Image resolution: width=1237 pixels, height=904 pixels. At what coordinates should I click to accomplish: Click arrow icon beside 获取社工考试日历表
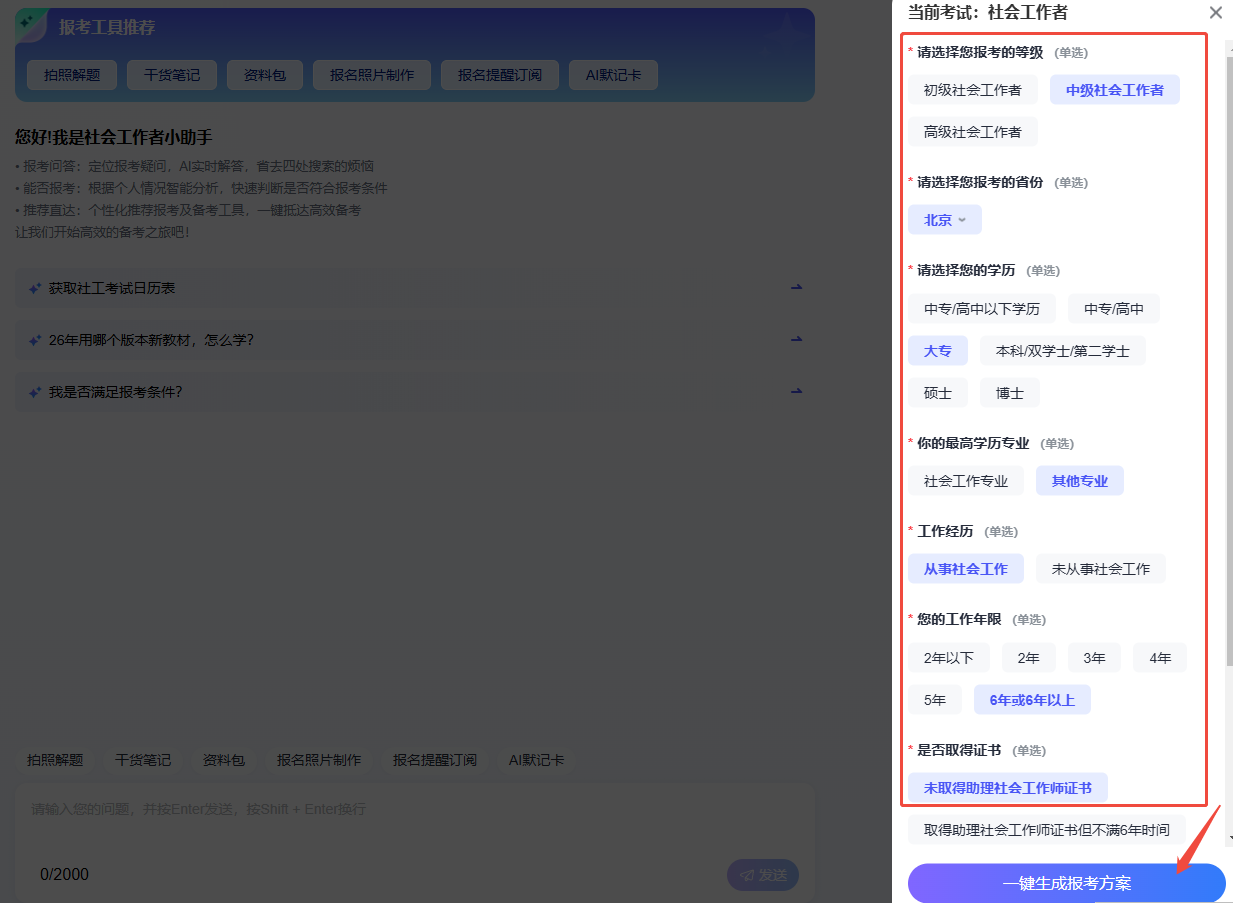click(x=797, y=288)
